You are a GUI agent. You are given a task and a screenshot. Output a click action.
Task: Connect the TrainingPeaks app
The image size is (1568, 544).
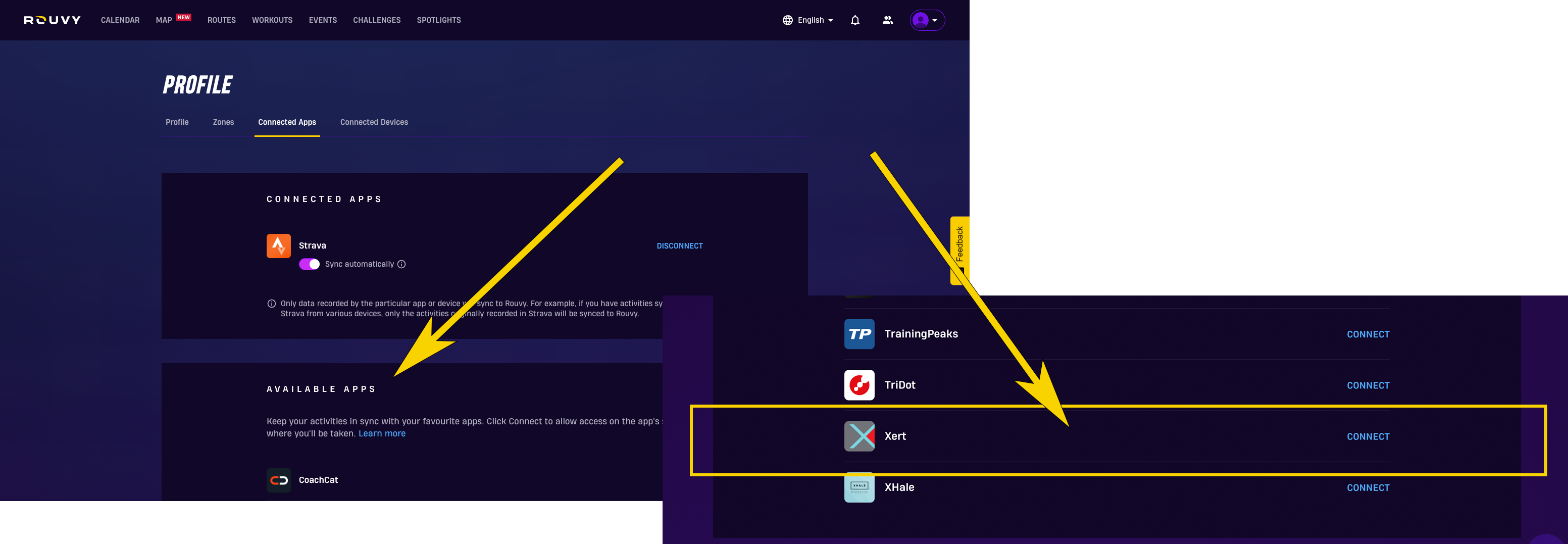click(x=1368, y=334)
